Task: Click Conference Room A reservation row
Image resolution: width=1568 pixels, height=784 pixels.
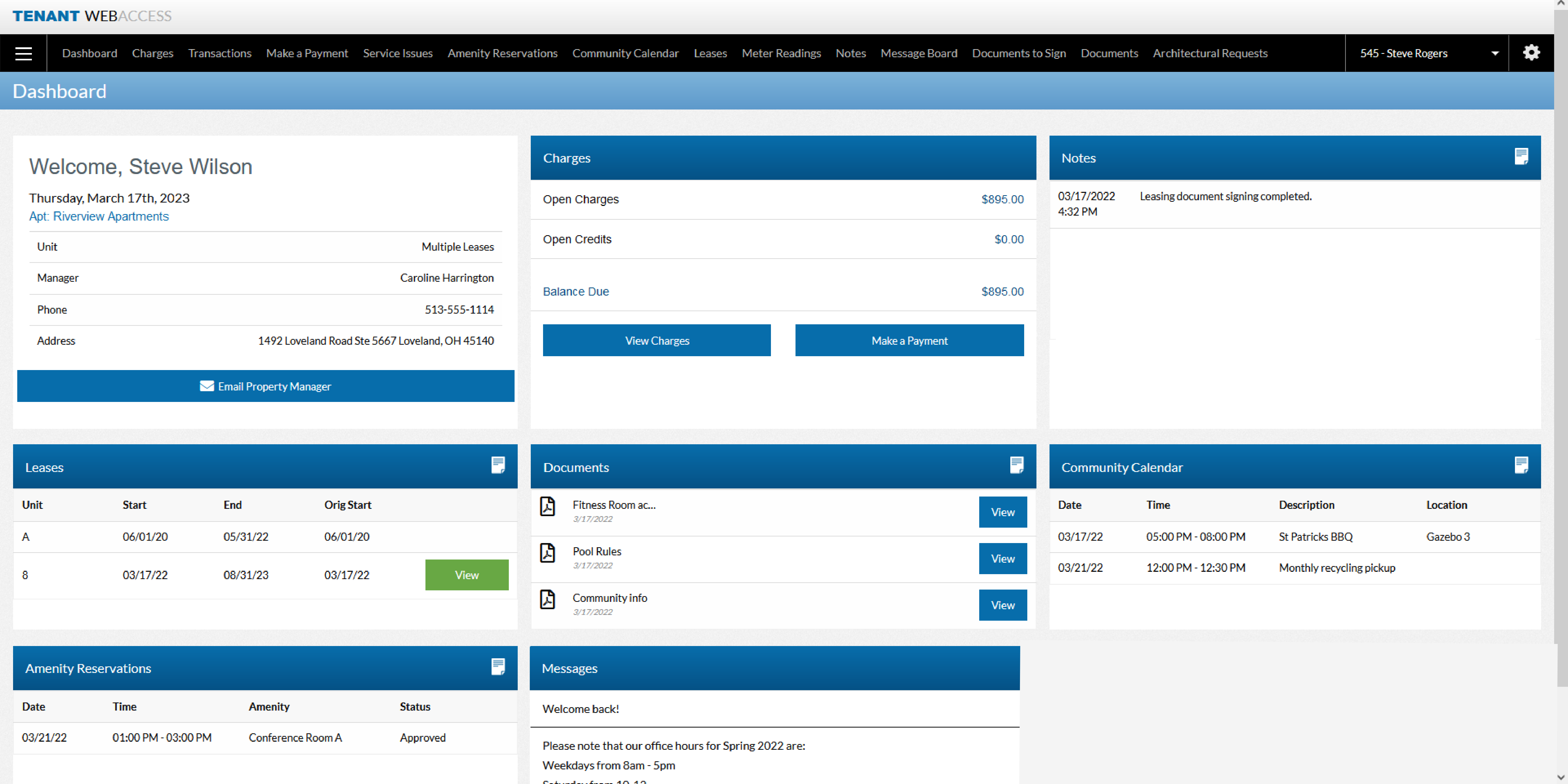Action: [266, 738]
